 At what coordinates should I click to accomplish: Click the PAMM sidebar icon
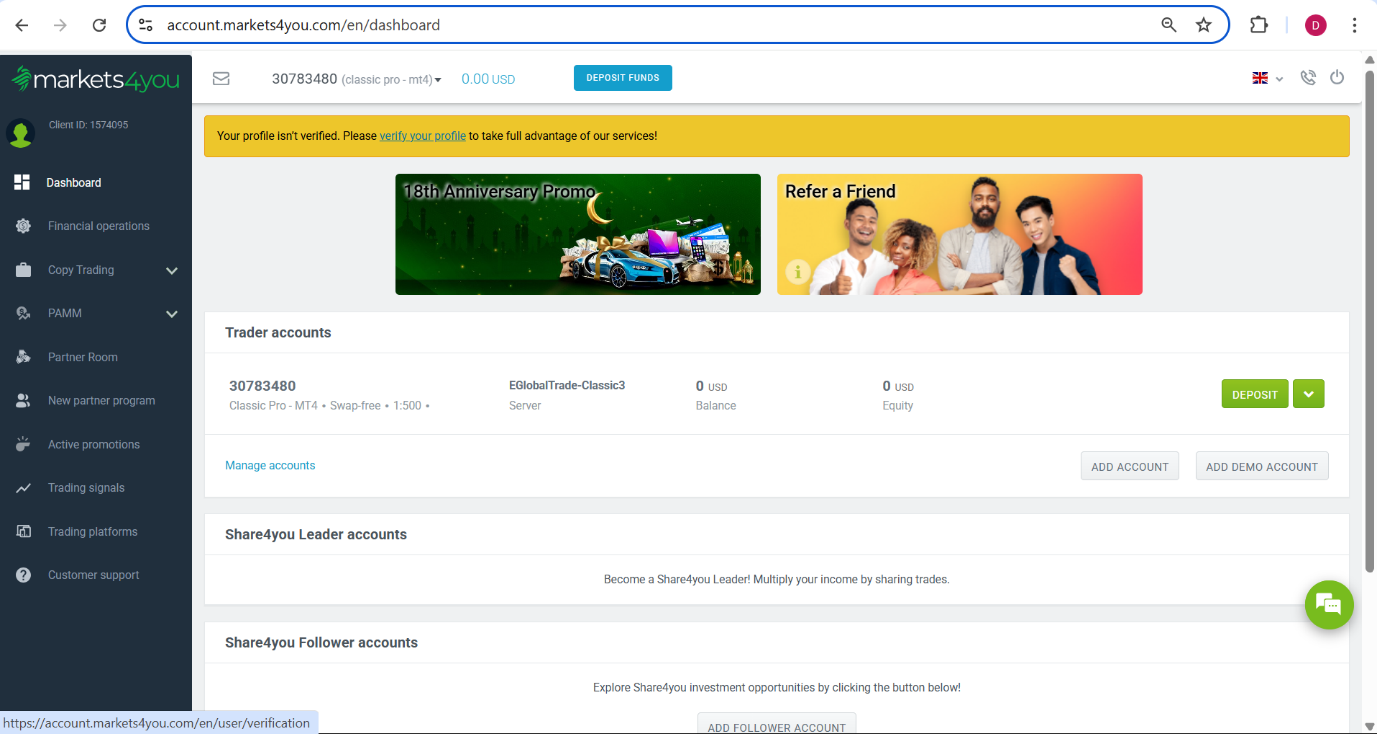coord(23,313)
